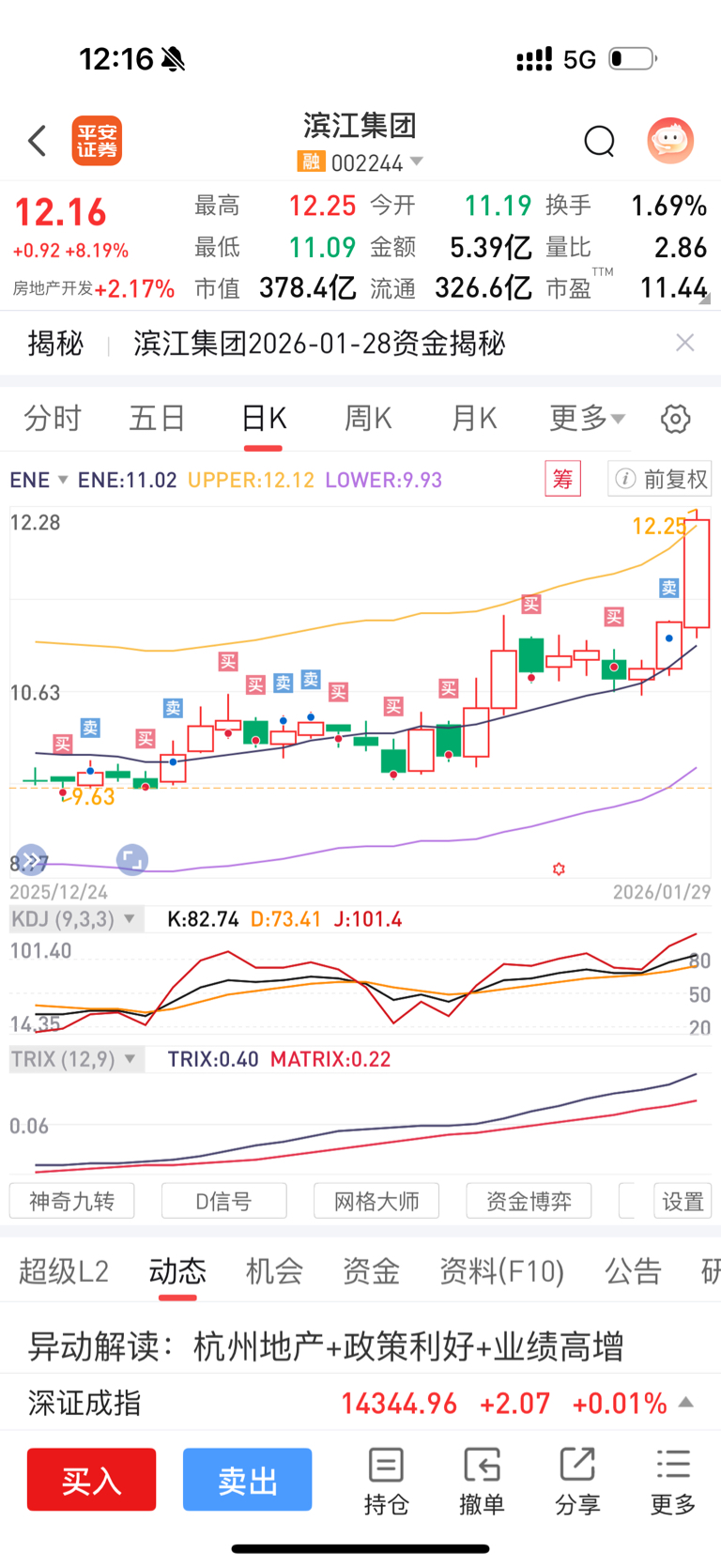The height and width of the screenshot is (1568, 721).
Task: Tap the double-arrow chart expand icon
Action: coord(31,859)
